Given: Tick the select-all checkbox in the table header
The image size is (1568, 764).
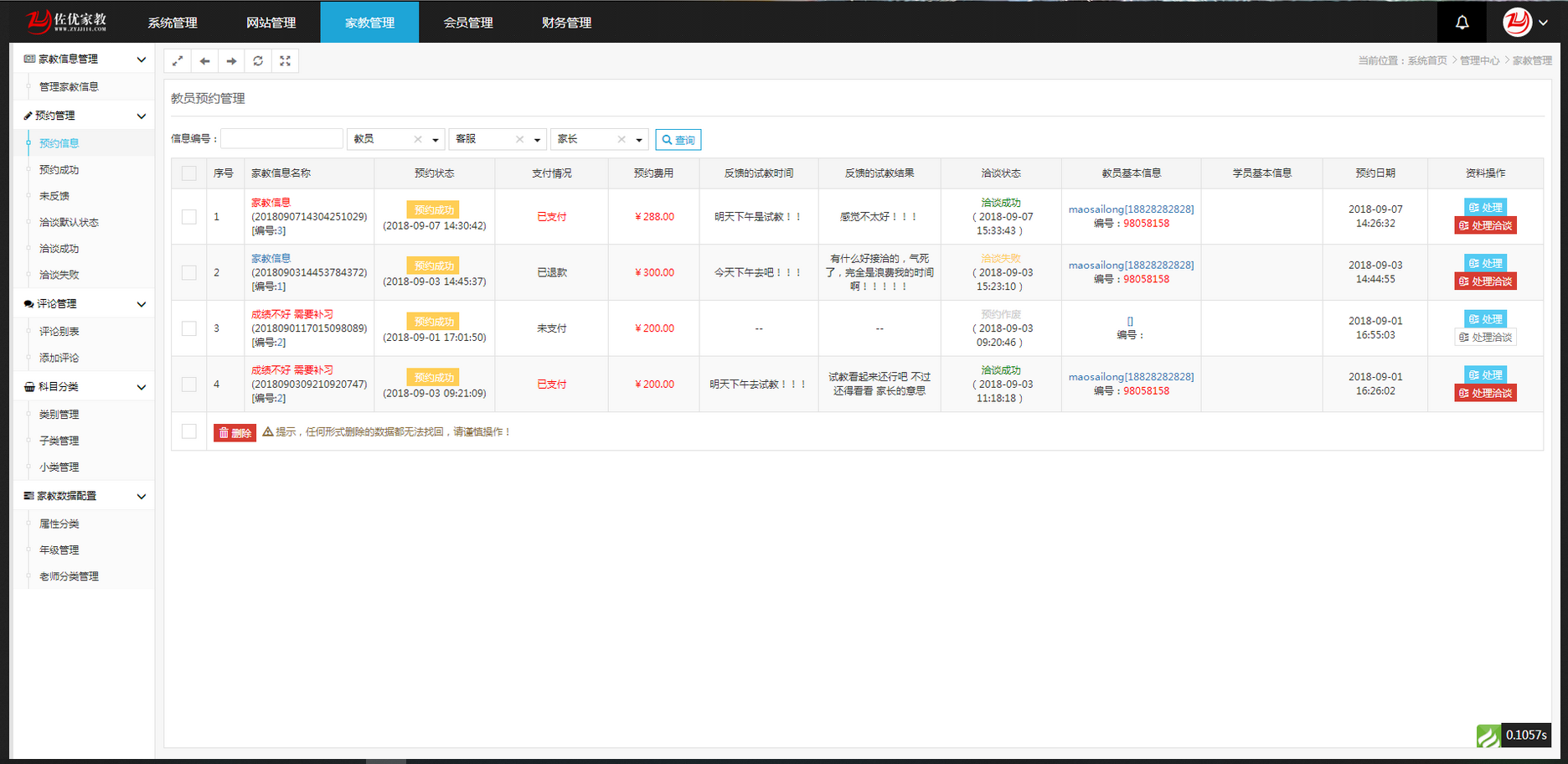Looking at the screenshot, I should click(189, 173).
